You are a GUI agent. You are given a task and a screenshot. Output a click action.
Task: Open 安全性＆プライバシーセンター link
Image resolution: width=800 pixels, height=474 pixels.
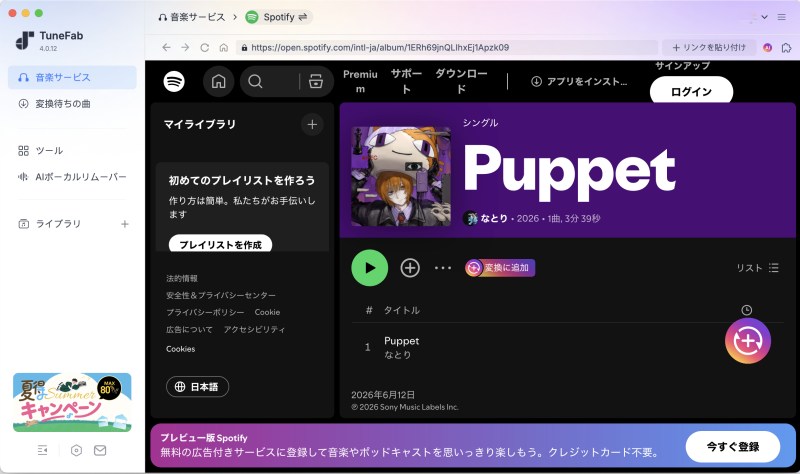pos(221,295)
